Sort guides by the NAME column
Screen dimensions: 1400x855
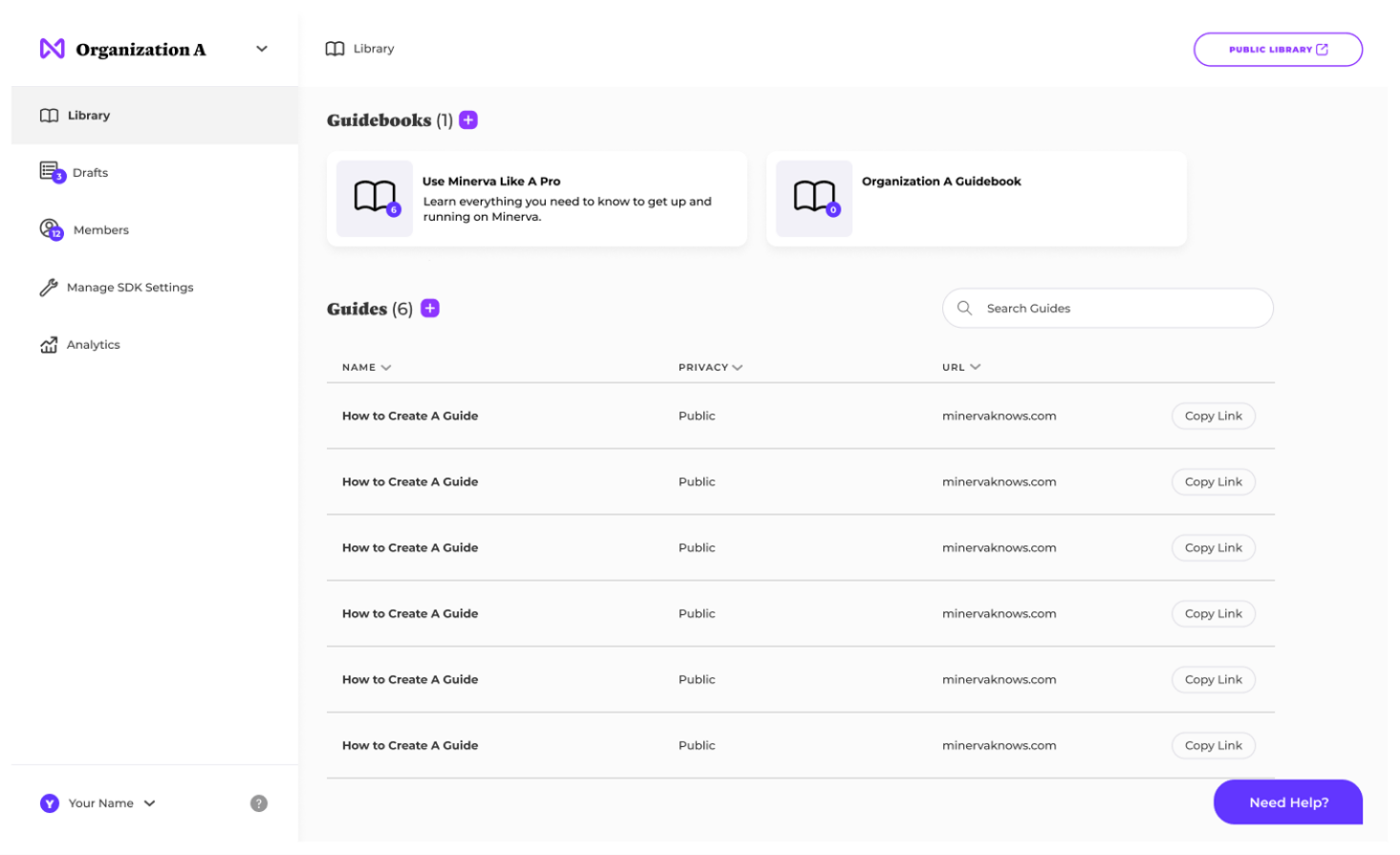(367, 367)
